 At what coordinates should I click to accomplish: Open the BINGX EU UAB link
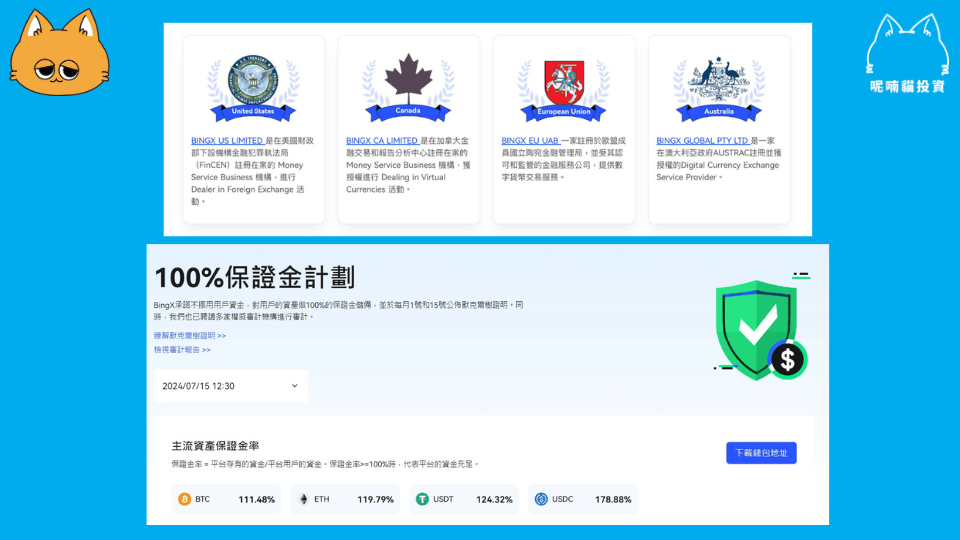530,141
